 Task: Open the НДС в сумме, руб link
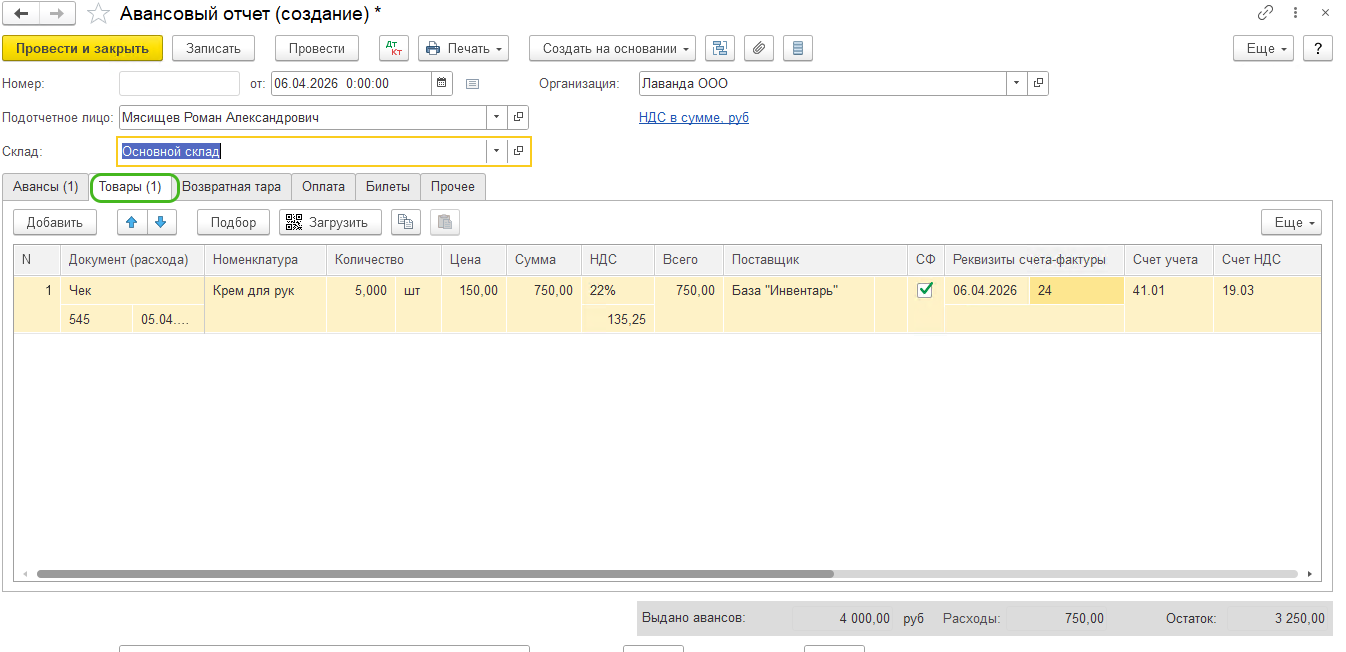tap(694, 118)
